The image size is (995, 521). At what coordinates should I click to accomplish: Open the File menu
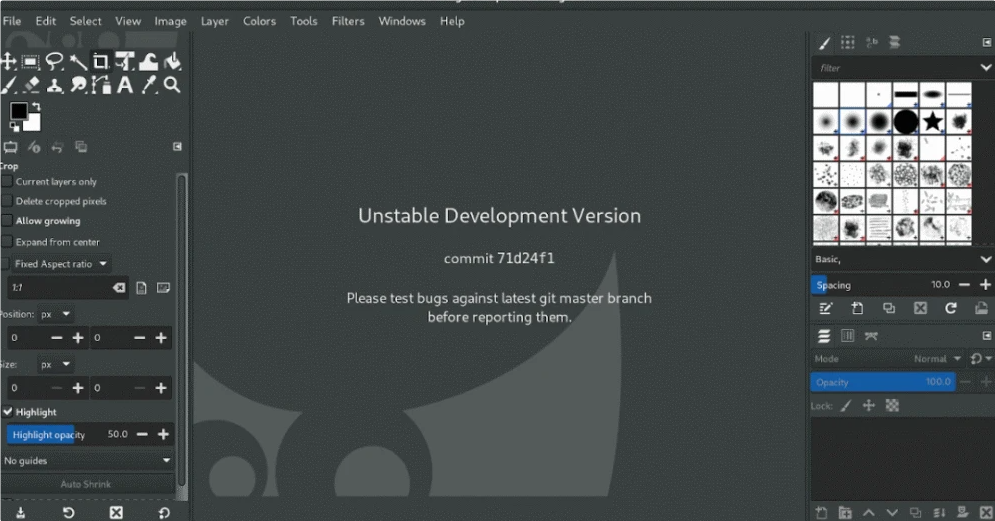click(x=12, y=21)
